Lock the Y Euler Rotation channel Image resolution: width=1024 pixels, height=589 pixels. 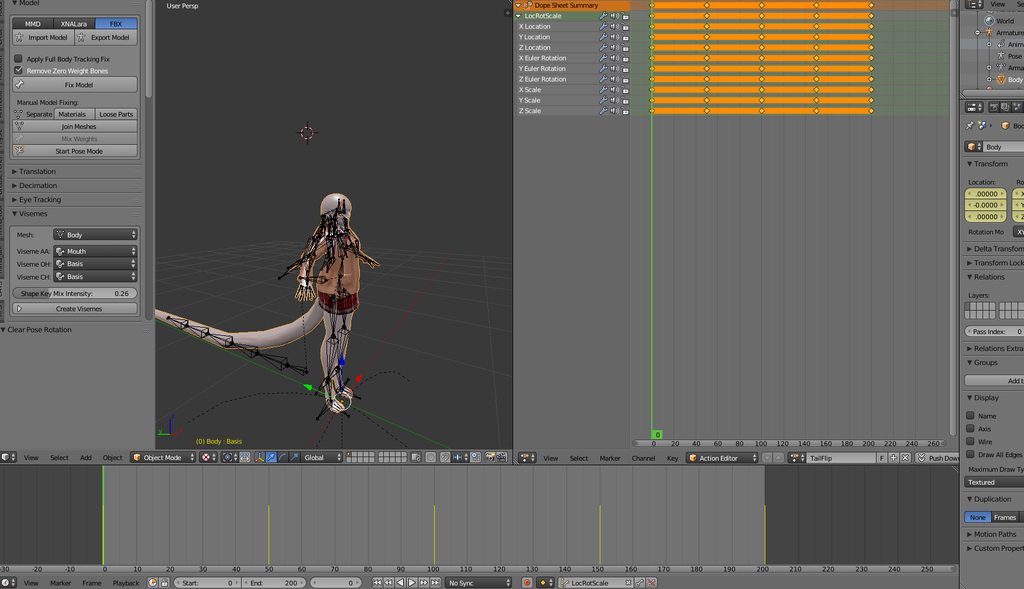(x=626, y=69)
